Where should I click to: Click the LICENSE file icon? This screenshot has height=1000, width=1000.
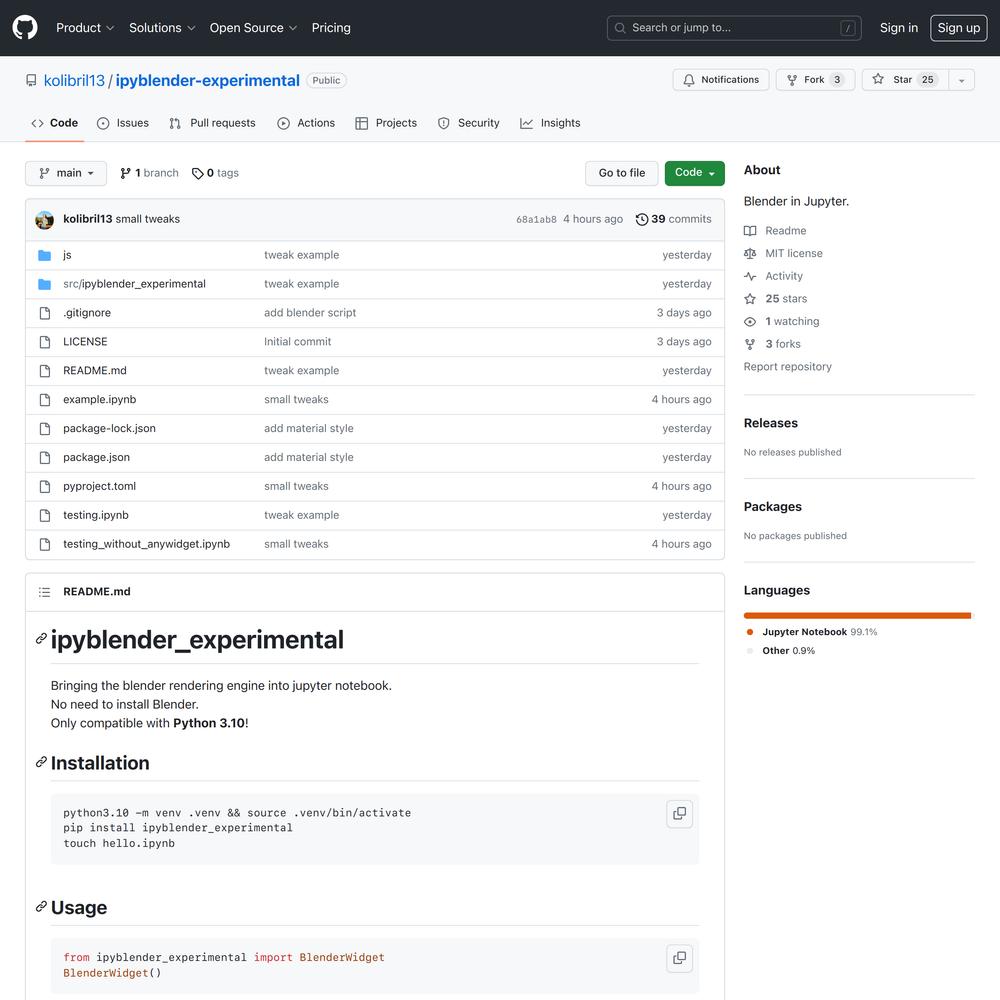pos(45,342)
